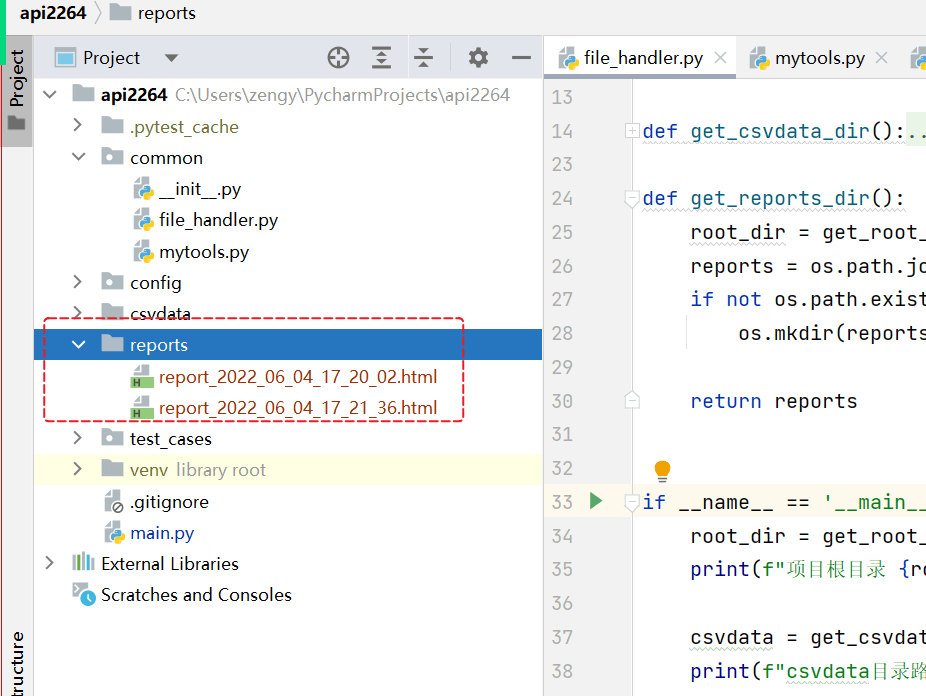Expand the test_cases folder
The width and height of the screenshot is (926, 696).
(x=77, y=438)
